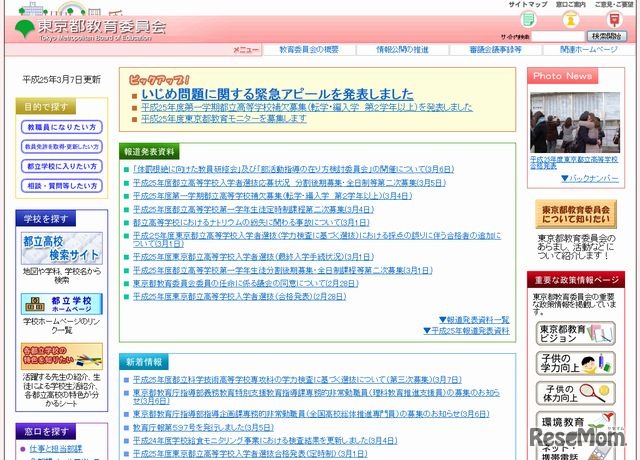This screenshot has height=460, width=640.
Task: Open the 採点の誤りに伴う合格者の追加 link
Action: pyautogui.click(x=317, y=240)
